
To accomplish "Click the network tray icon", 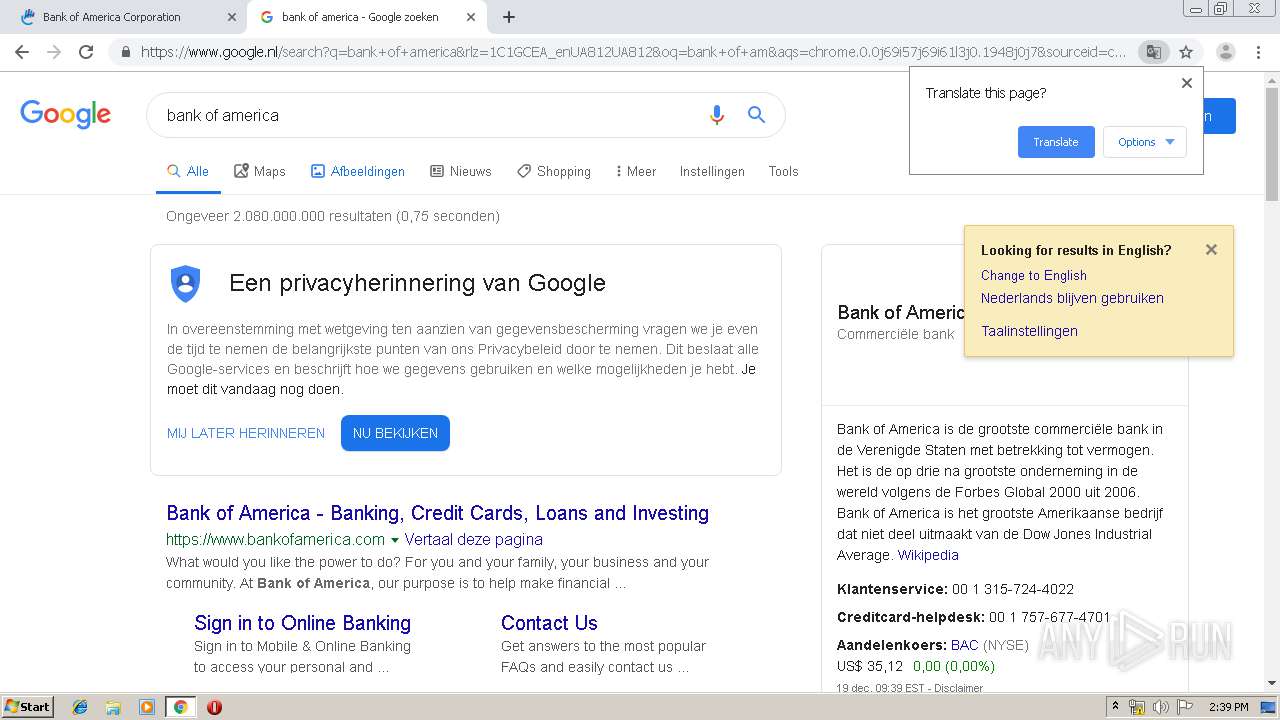I will coord(1137,707).
